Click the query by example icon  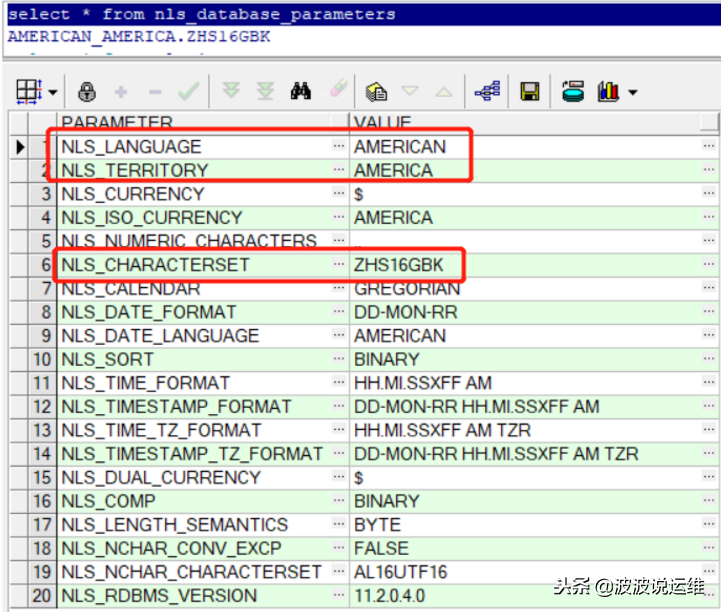pyautogui.click(x=376, y=91)
